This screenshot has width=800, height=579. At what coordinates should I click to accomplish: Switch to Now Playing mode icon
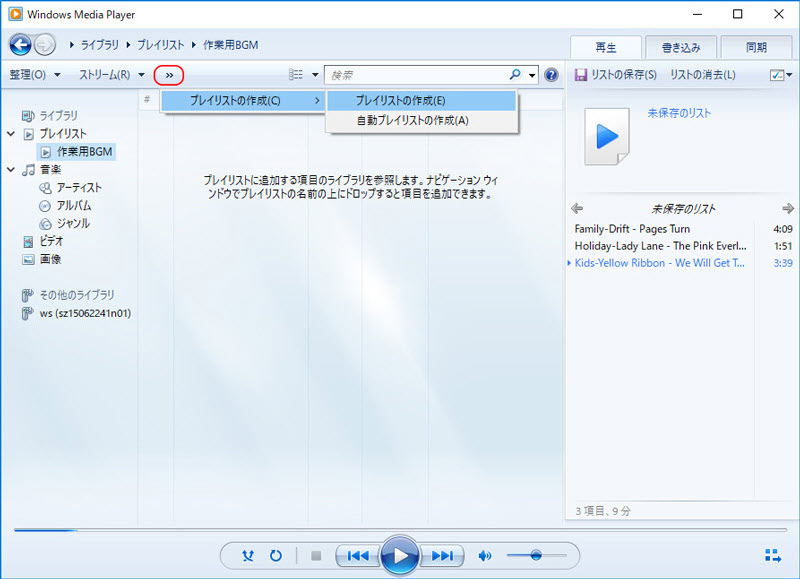coord(772,555)
